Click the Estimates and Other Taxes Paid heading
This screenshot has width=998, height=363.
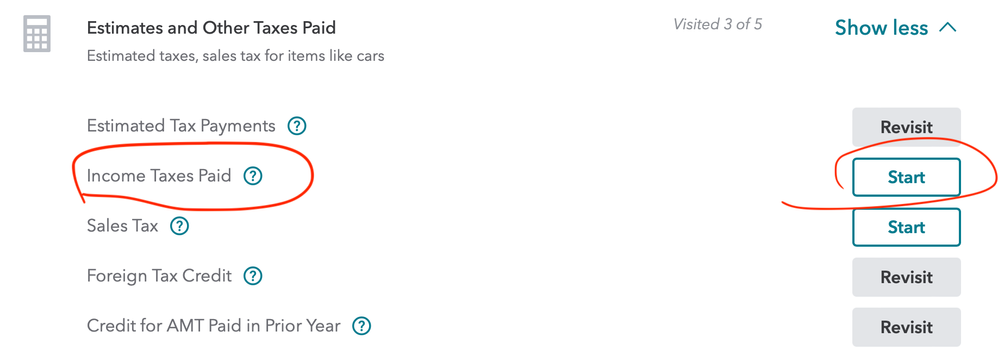211,28
